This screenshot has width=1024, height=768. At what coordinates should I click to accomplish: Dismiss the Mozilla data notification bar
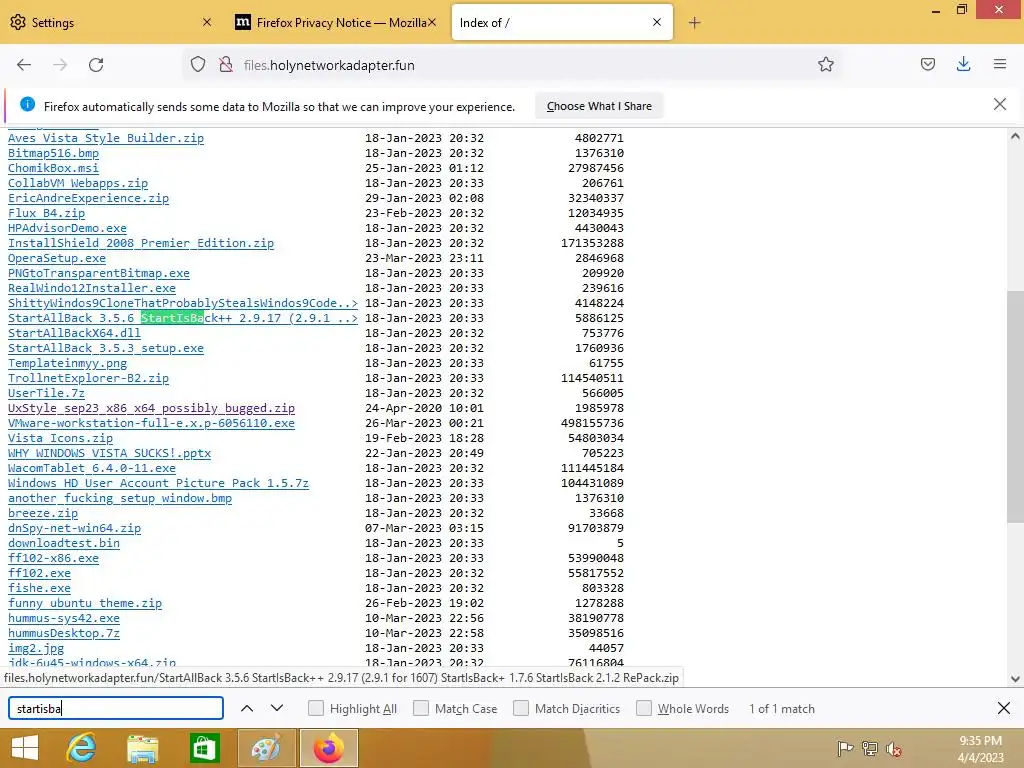999,104
